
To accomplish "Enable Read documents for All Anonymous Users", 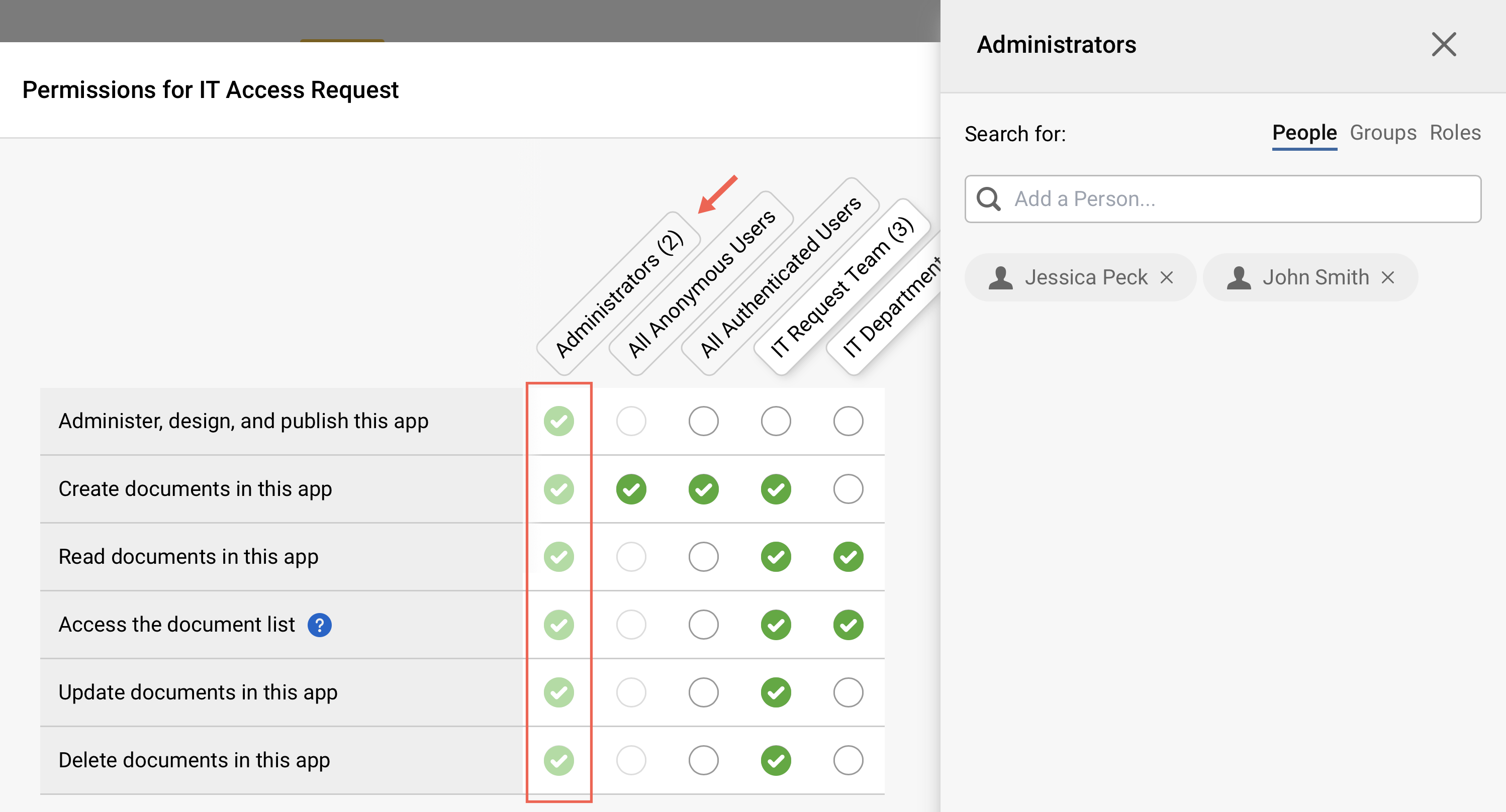I will (631, 557).
